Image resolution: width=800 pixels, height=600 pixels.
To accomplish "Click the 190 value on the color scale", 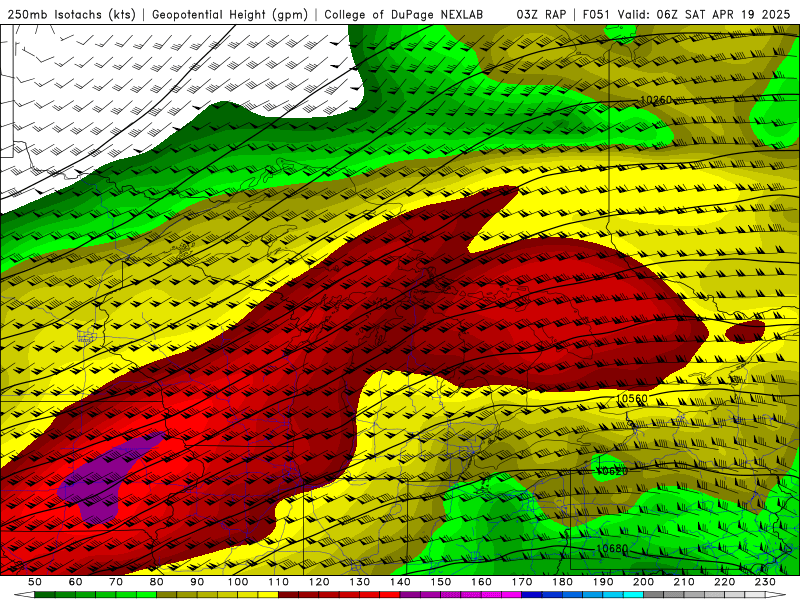I will click(603, 582).
